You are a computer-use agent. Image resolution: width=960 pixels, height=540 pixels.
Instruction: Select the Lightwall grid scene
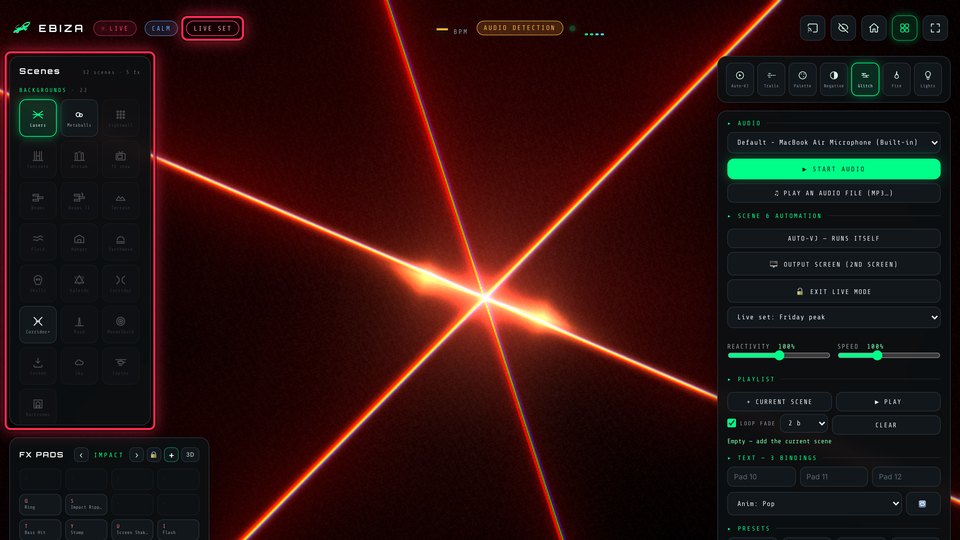121,118
